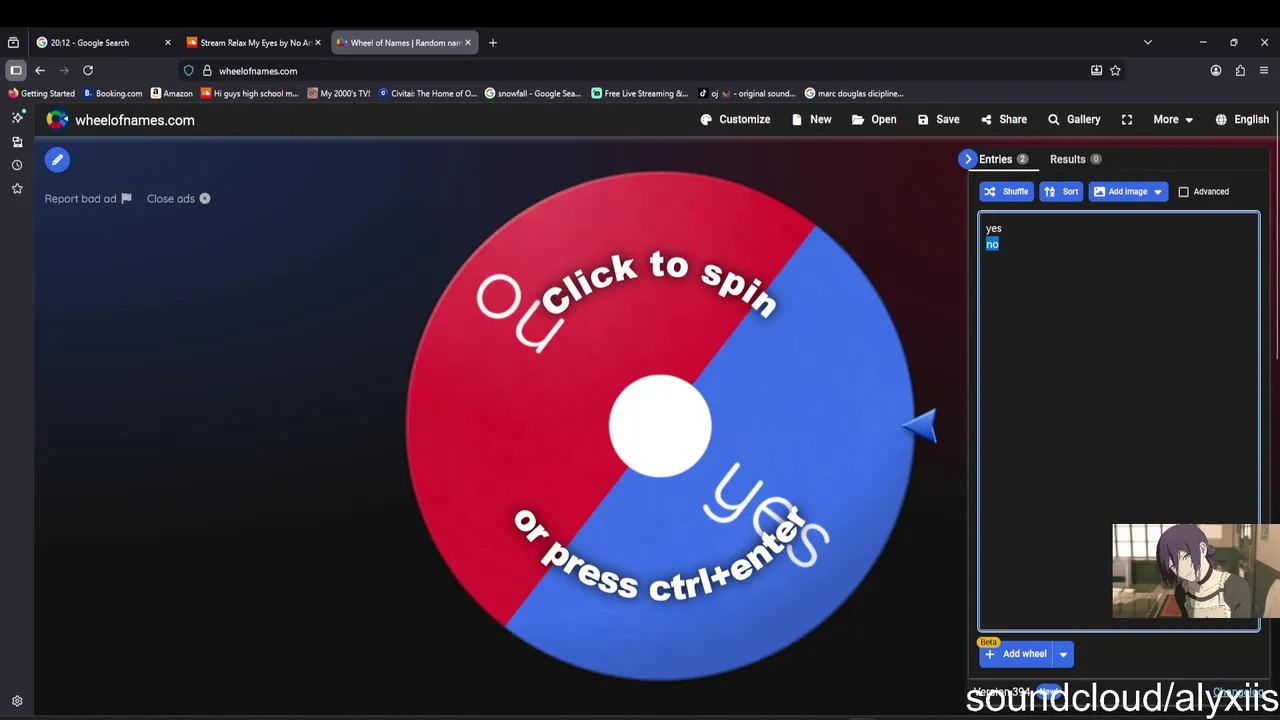
Task: Open the browser hamburger menu
Action: [1264, 71]
